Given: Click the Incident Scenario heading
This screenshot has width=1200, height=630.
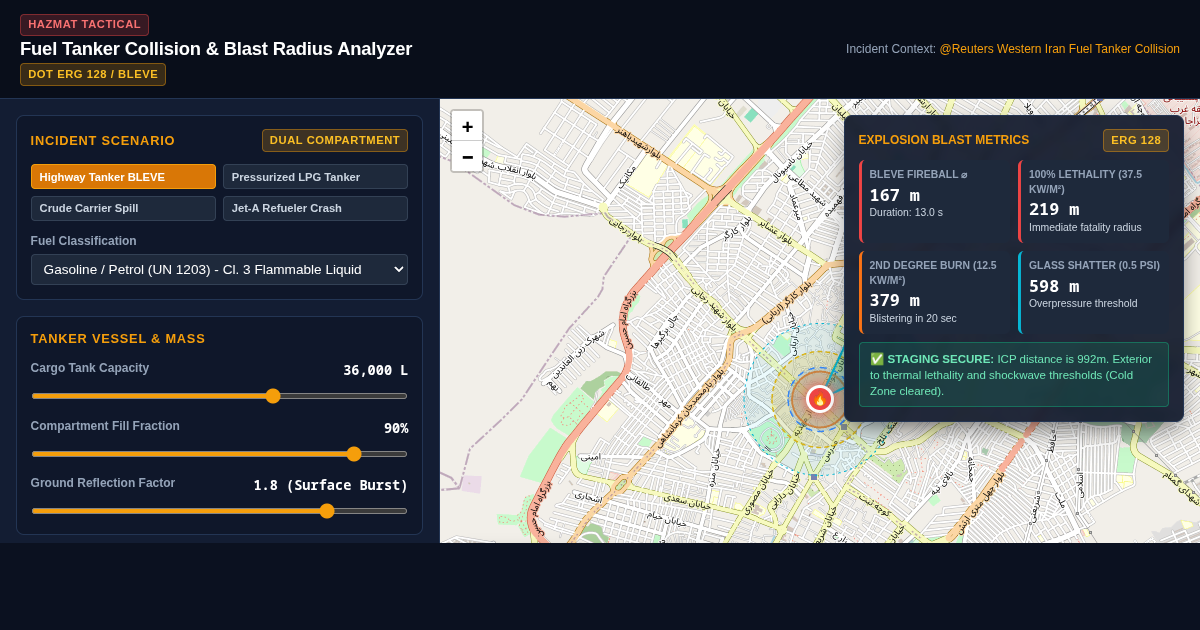Looking at the screenshot, I should pos(103,141).
